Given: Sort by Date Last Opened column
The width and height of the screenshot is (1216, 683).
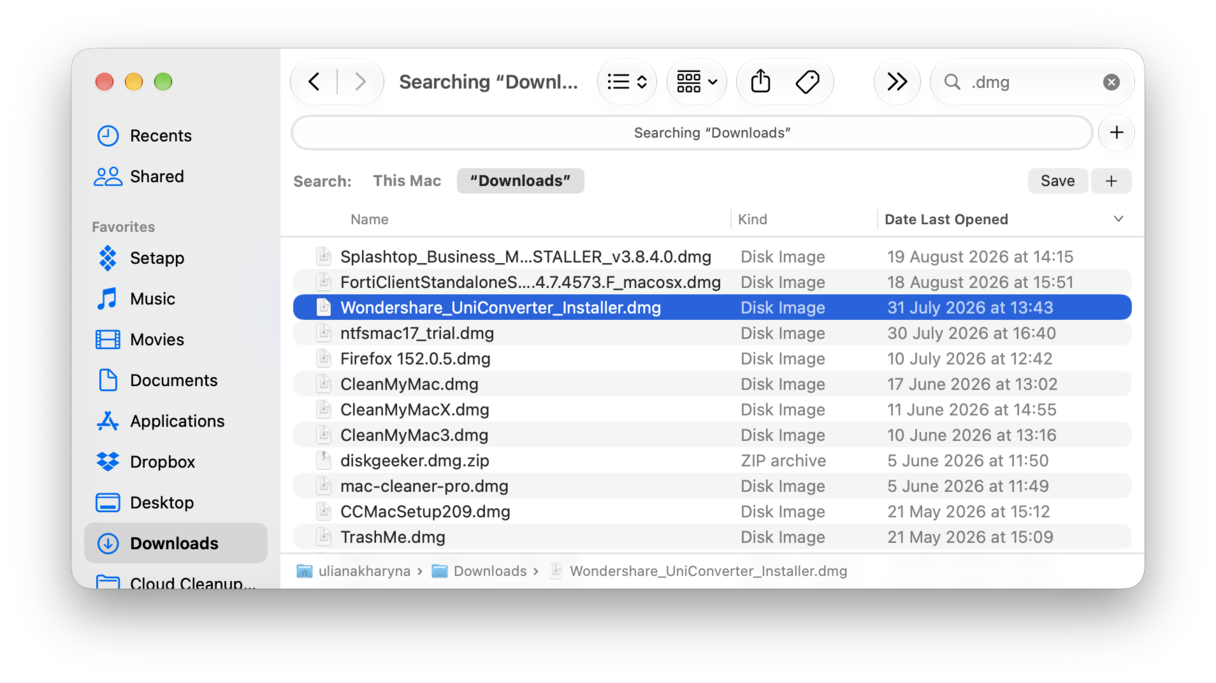Looking at the screenshot, I should 946,219.
